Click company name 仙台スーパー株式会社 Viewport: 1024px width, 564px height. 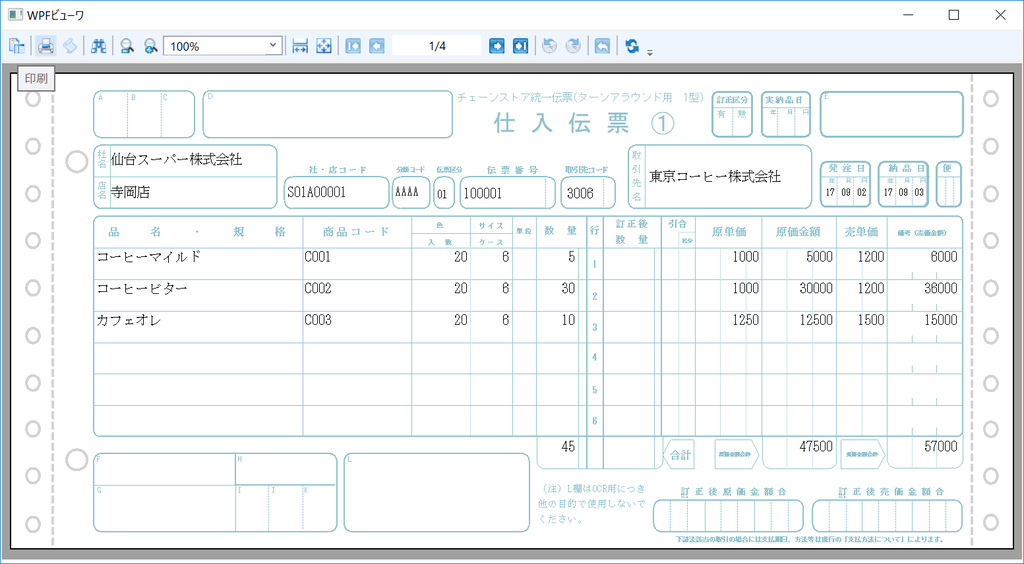click(x=177, y=159)
